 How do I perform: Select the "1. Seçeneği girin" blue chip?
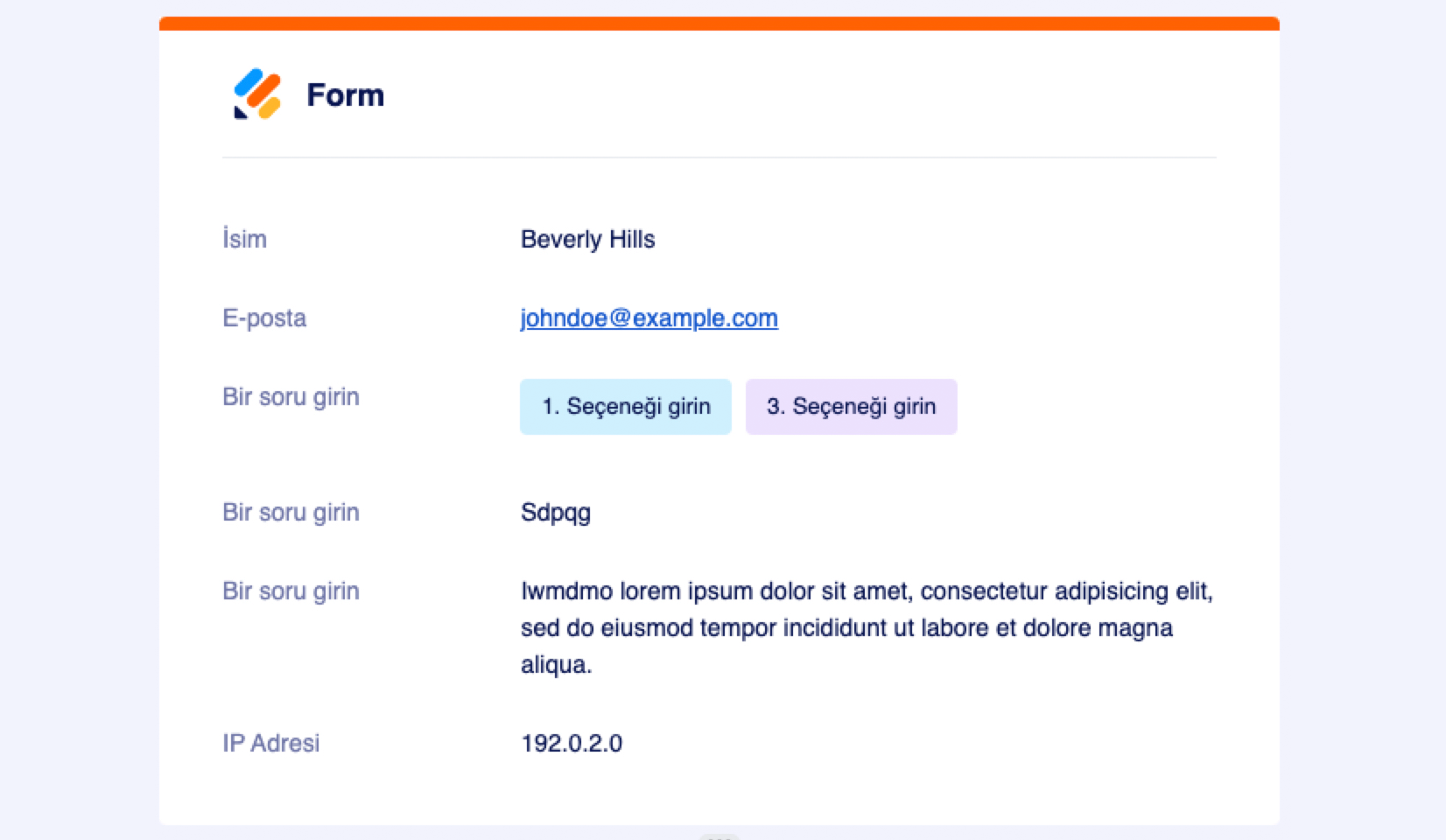[625, 407]
